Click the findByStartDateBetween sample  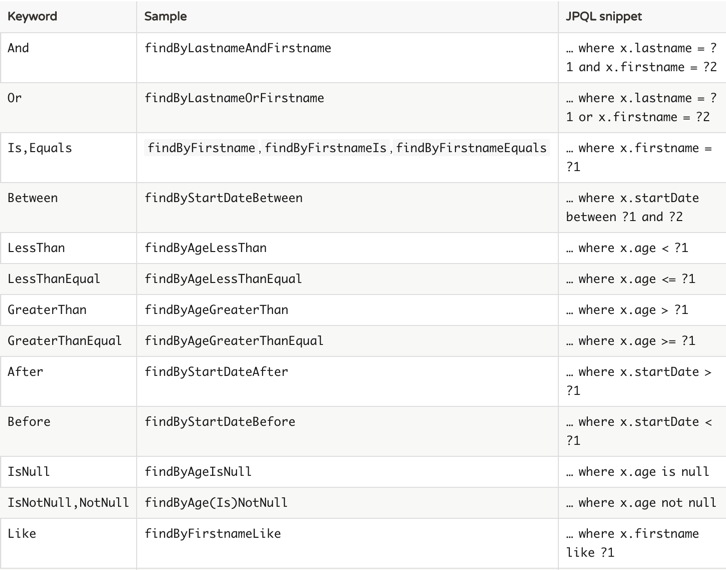pos(223,198)
